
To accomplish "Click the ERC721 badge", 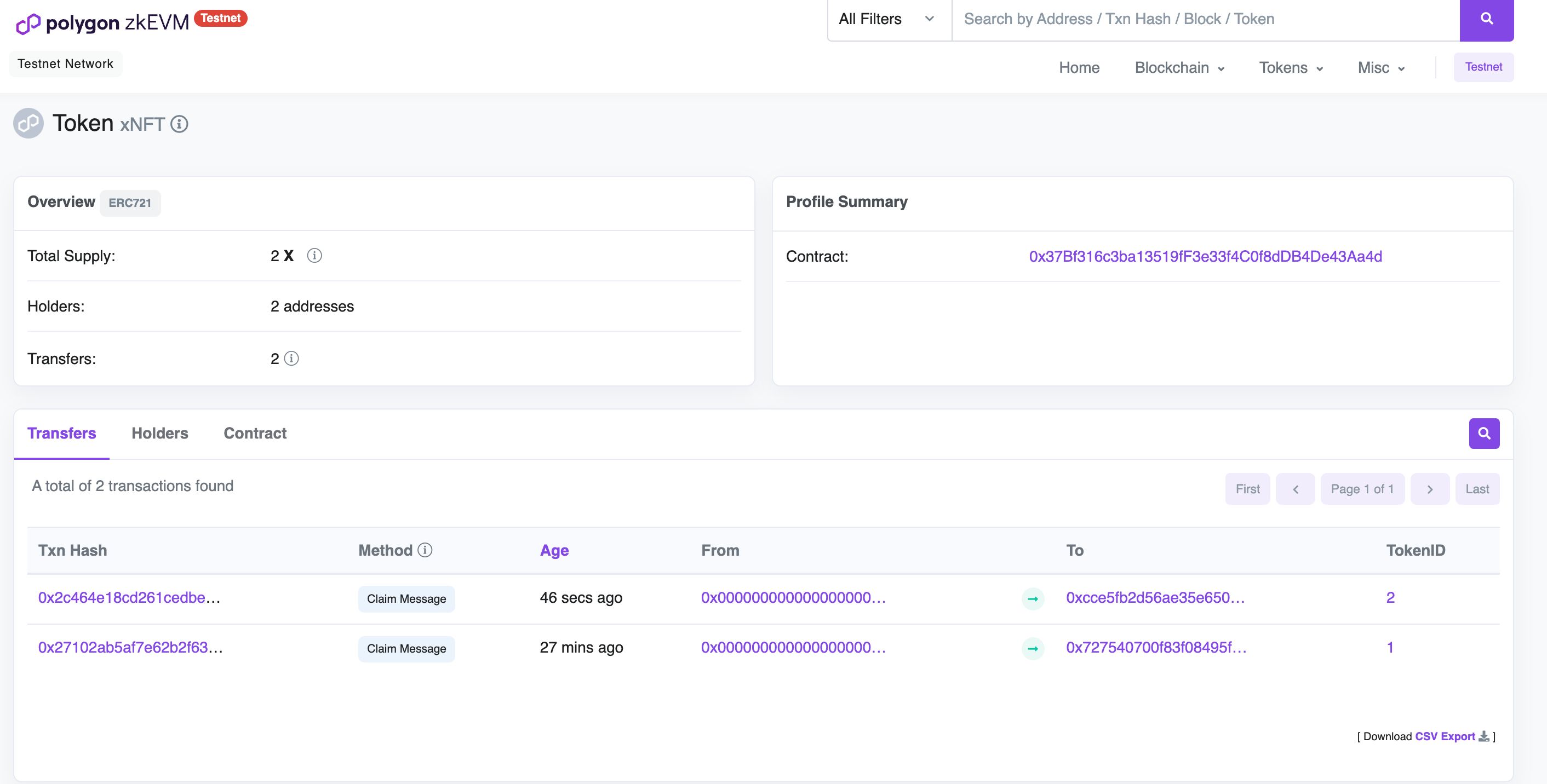I will pos(130,203).
